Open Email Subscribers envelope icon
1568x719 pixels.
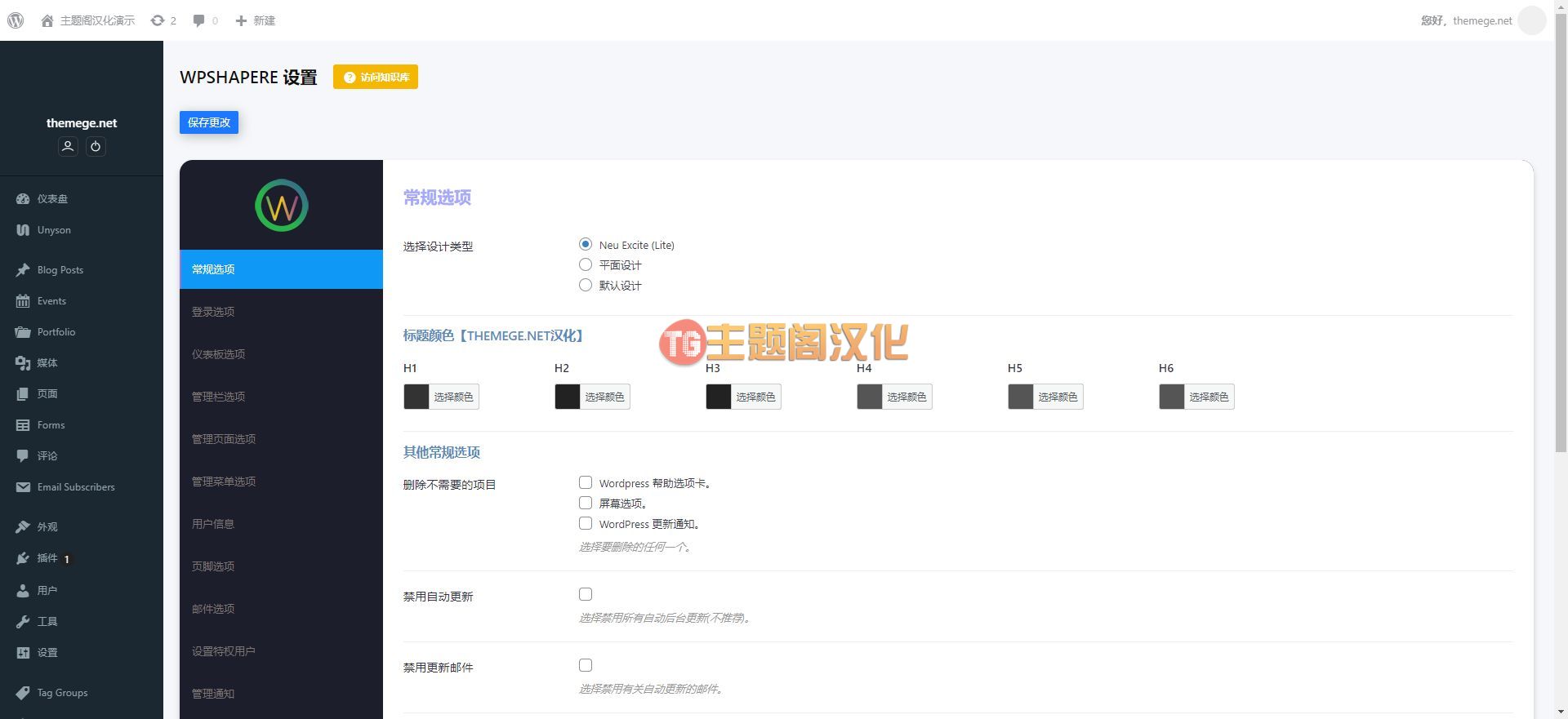[23, 487]
